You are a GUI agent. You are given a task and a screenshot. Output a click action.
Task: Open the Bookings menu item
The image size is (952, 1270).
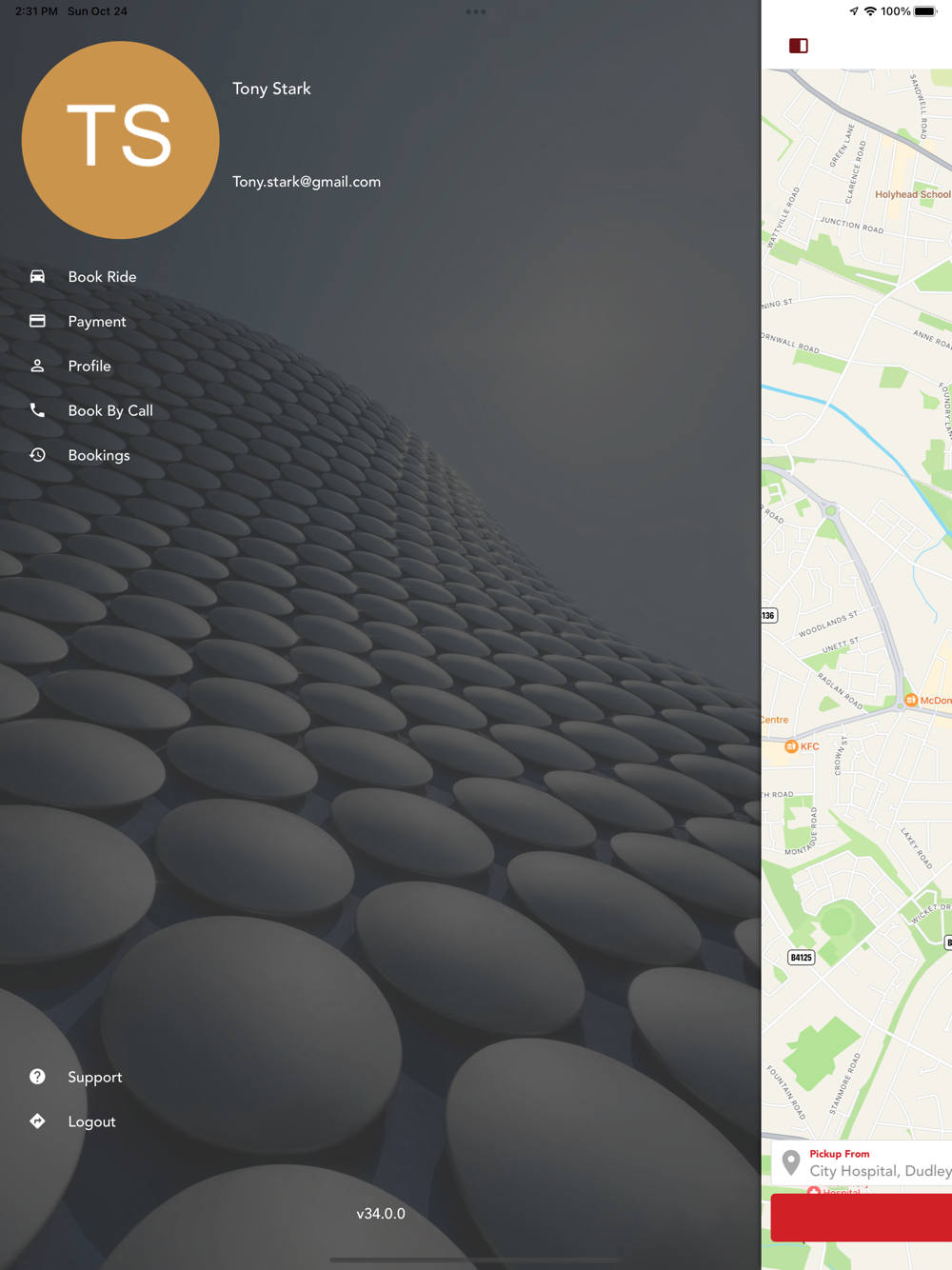(x=99, y=455)
